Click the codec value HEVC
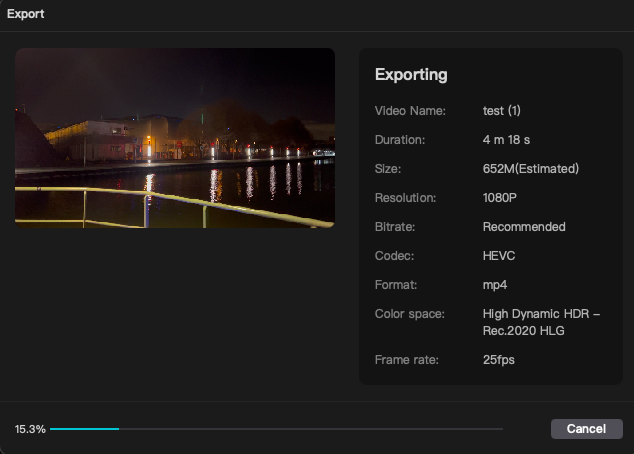Viewport: 634px width, 454px height. (499, 256)
